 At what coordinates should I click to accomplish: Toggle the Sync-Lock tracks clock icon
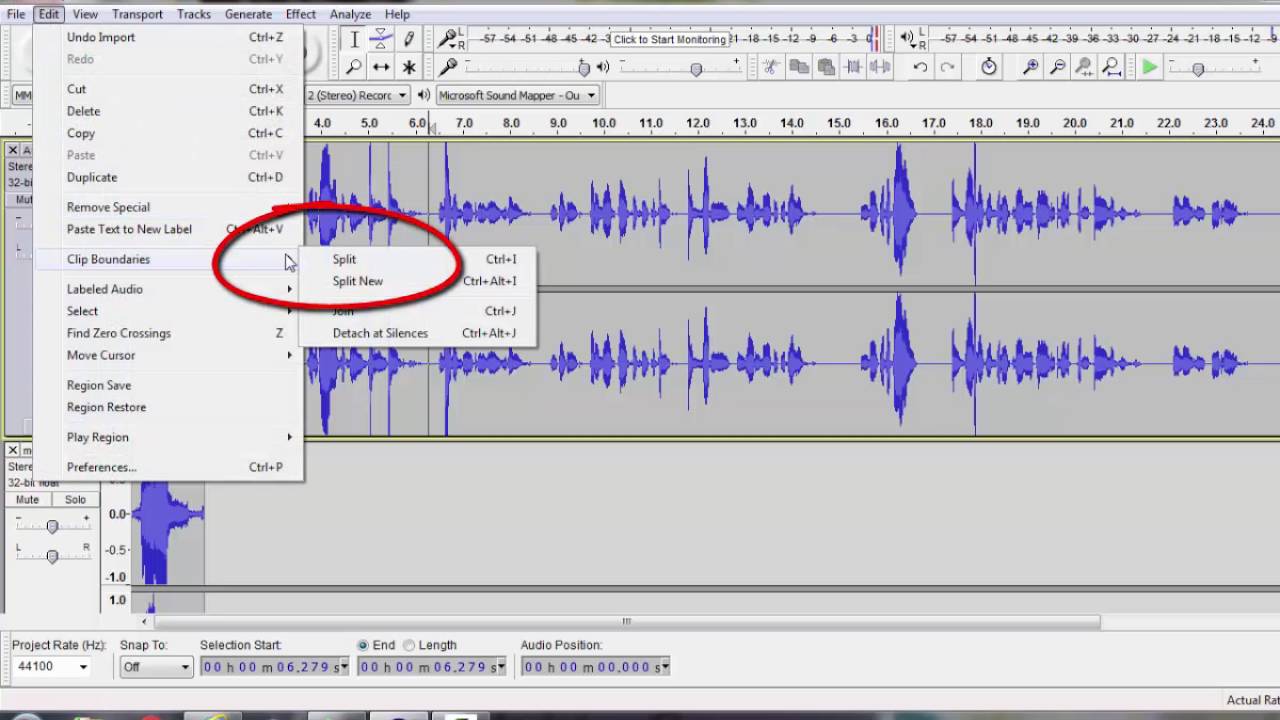[x=988, y=67]
